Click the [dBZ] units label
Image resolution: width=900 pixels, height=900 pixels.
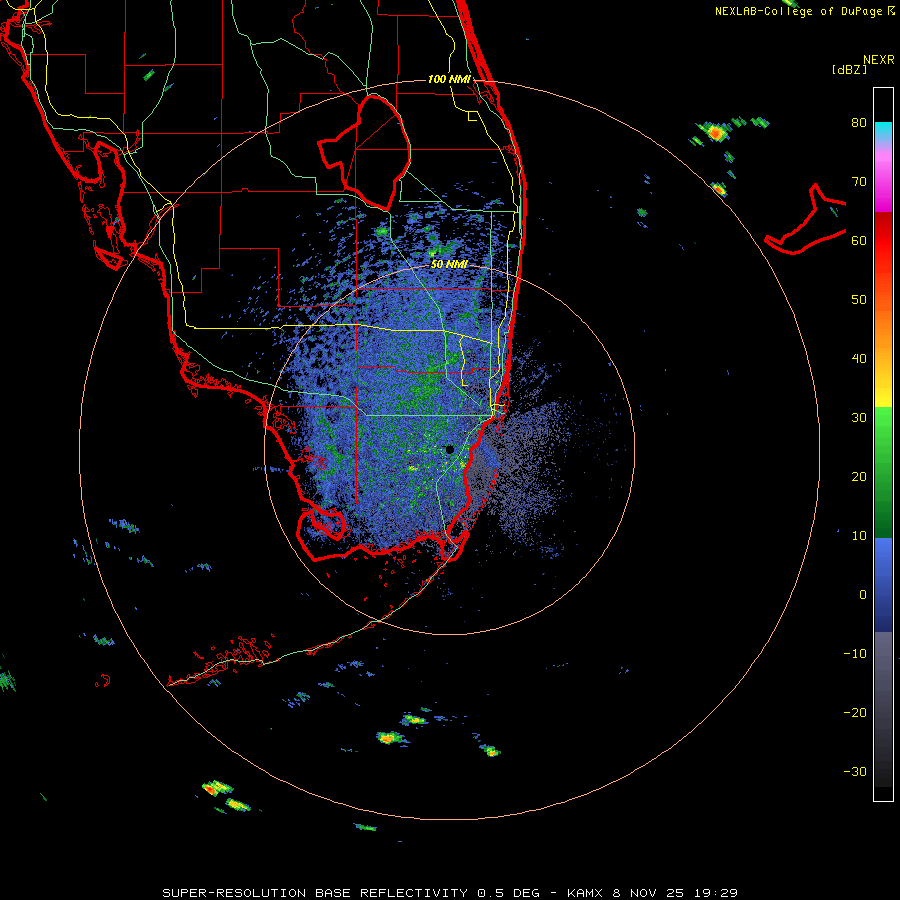point(849,69)
